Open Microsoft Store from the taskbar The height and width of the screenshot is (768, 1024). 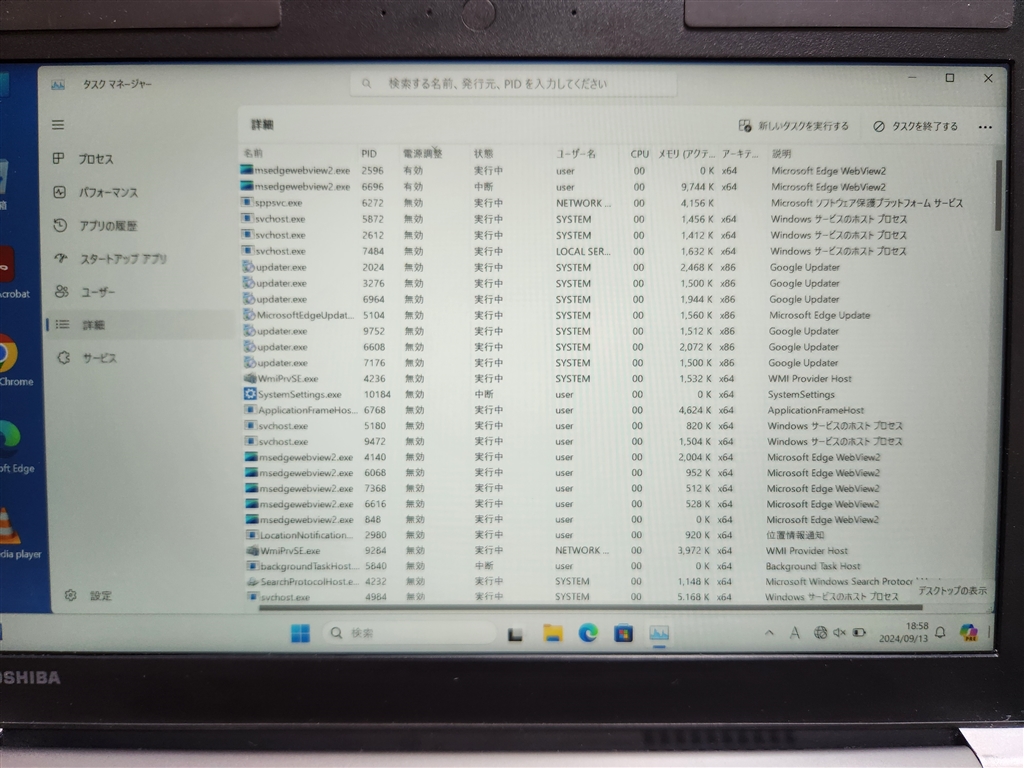624,633
